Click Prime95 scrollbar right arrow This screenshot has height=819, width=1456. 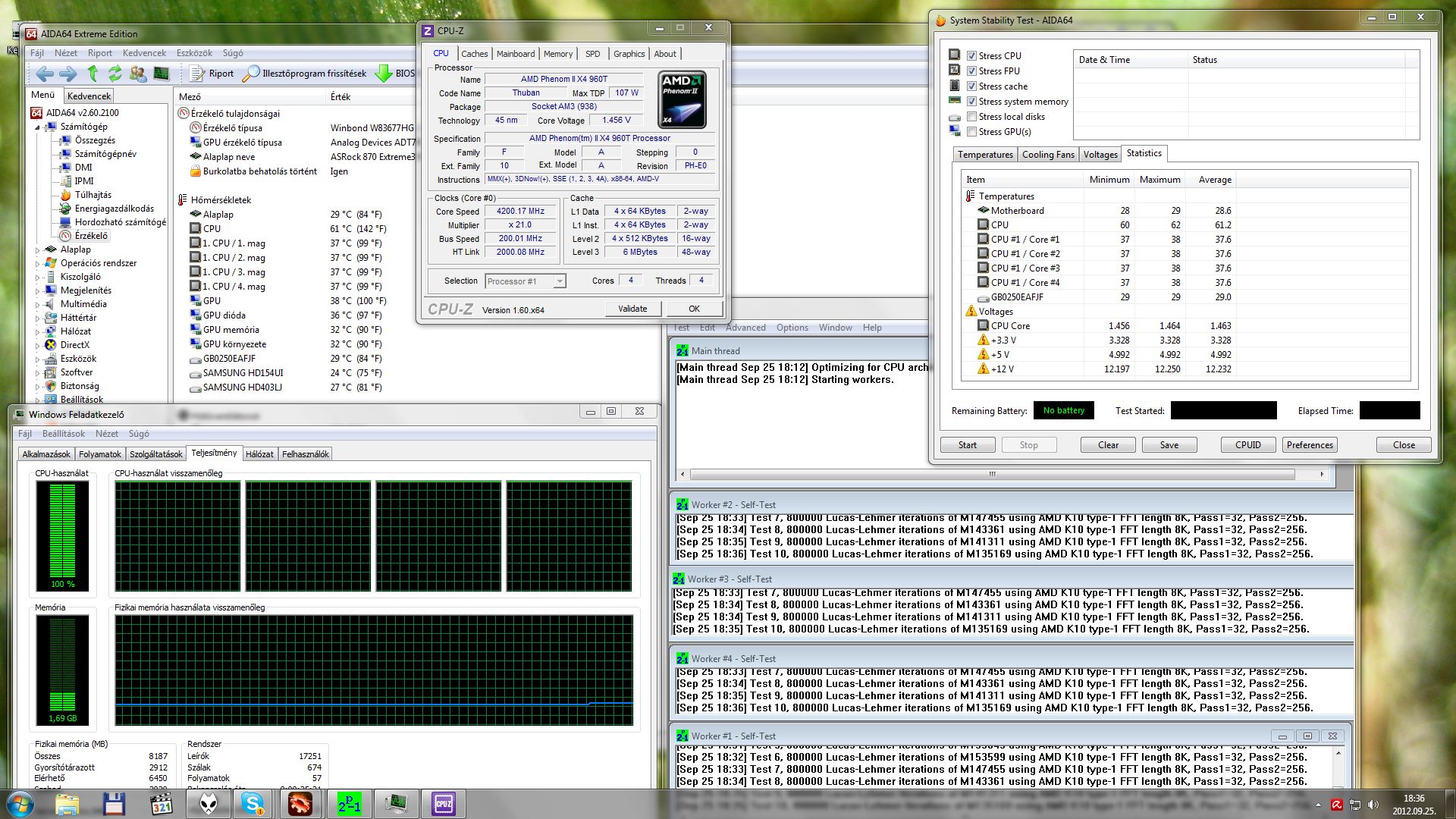[x=1322, y=474]
